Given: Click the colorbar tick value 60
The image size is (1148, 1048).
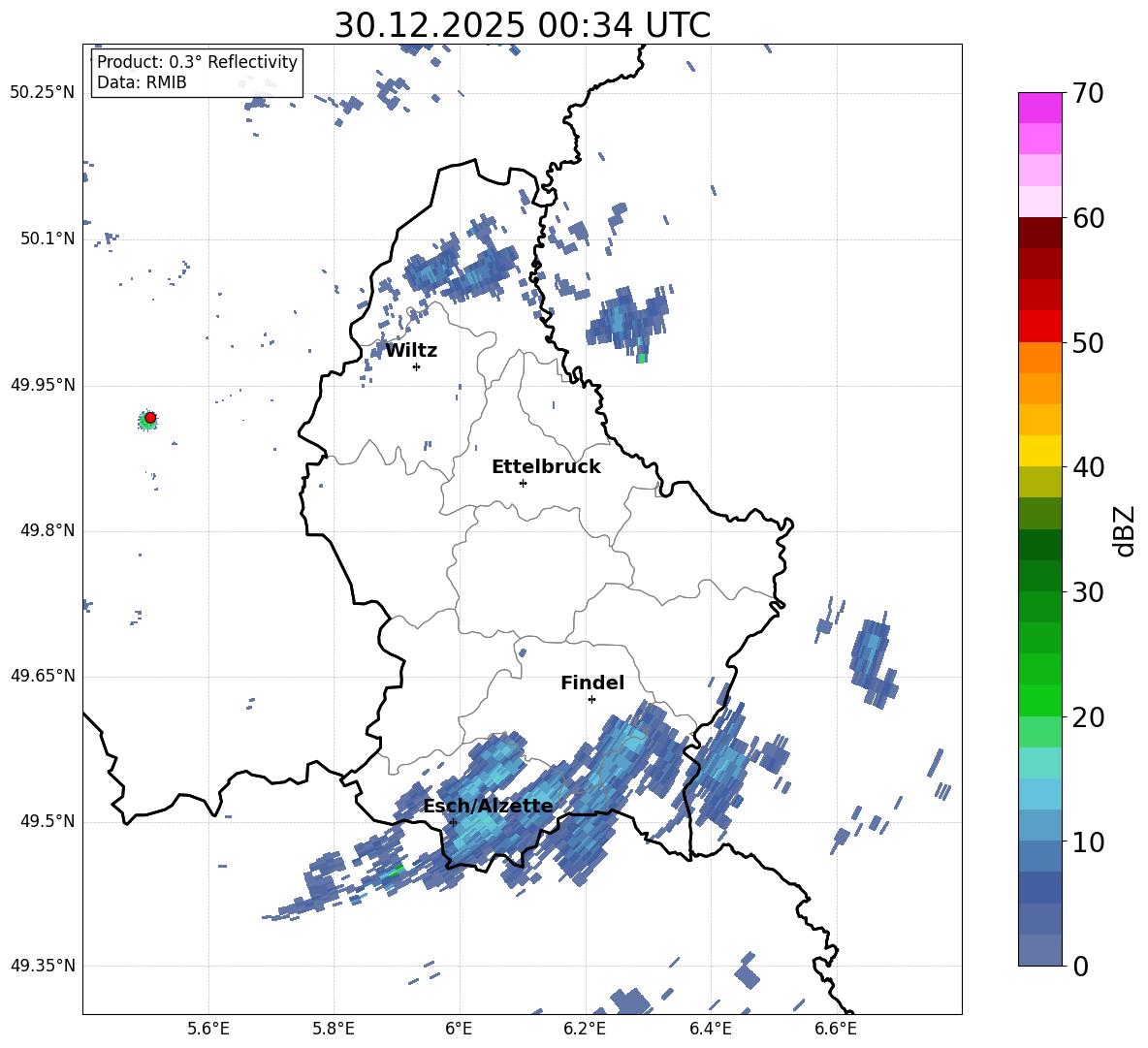Looking at the screenshot, I should (x=1089, y=218).
